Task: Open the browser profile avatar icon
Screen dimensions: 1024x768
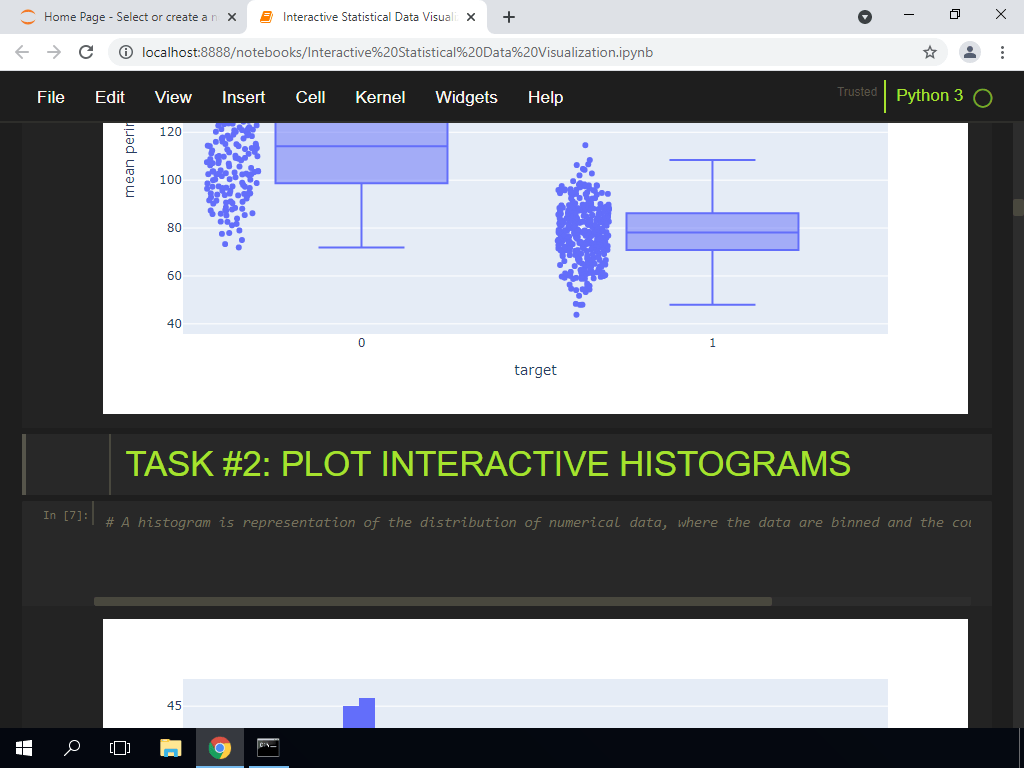Action: pyautogui.click(x=969, y=51)
